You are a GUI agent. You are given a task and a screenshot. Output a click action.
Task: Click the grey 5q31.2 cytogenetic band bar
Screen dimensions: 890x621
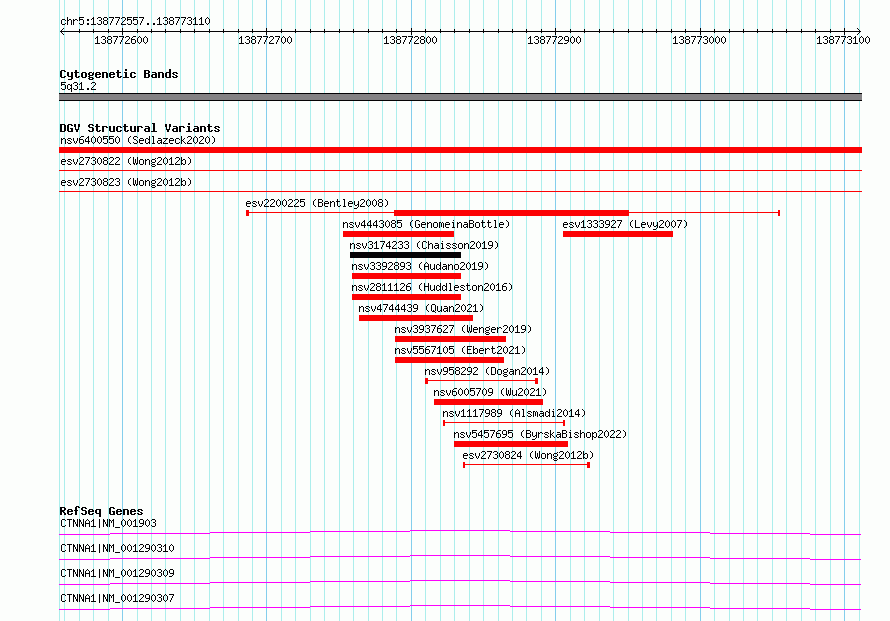pyautogui.click(x=460, y=97)
